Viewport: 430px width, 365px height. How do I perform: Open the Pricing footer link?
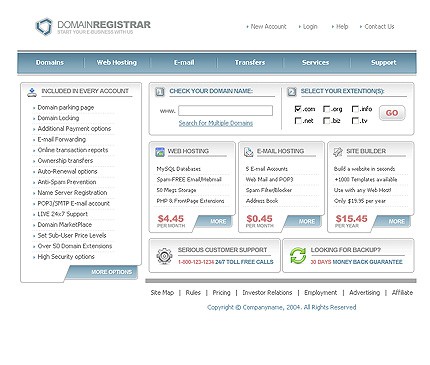(x=221, y=292)
